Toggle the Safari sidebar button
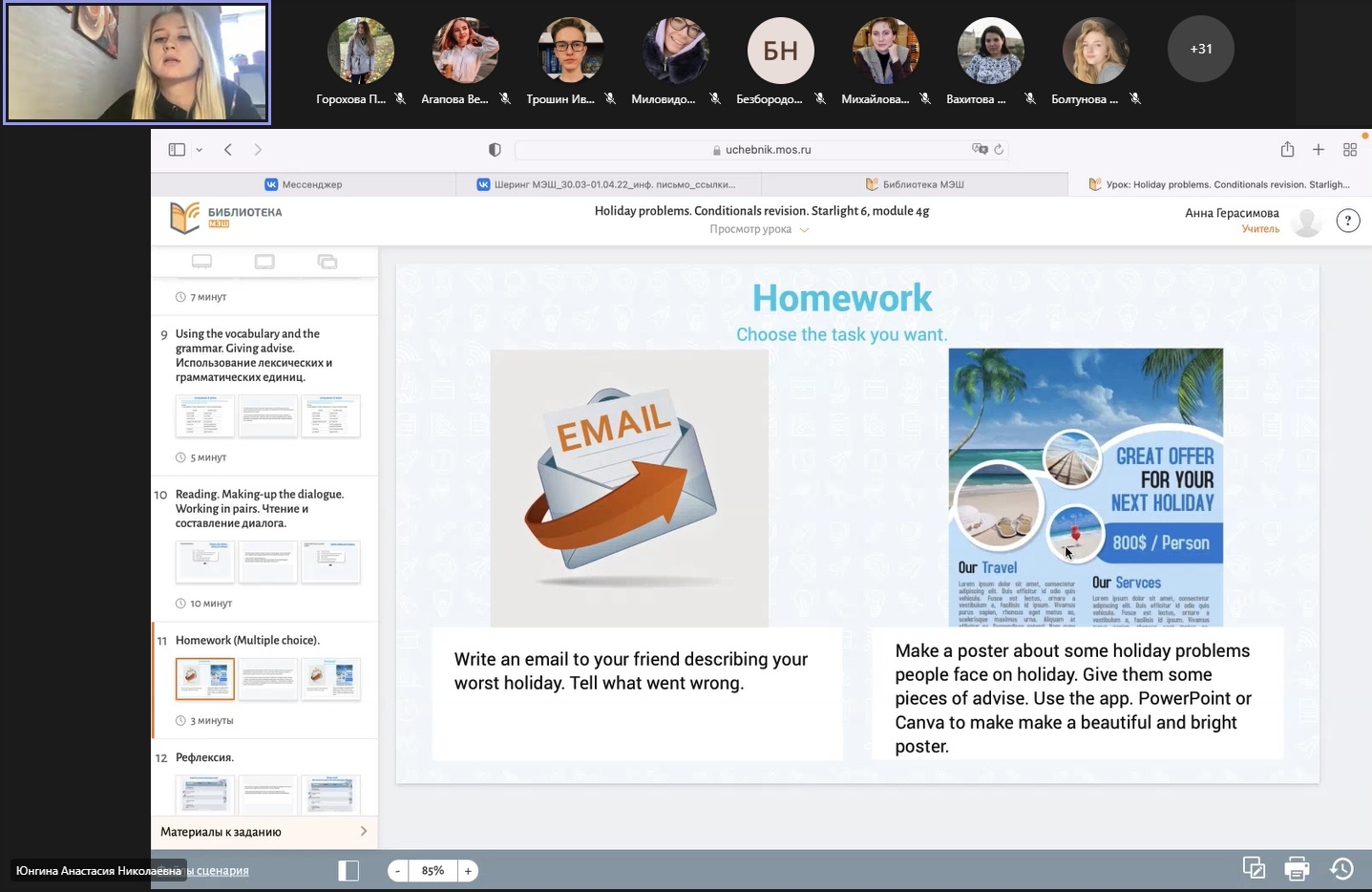The width and height of the screenshot is (1372, 892). click(x=177, y=150)
